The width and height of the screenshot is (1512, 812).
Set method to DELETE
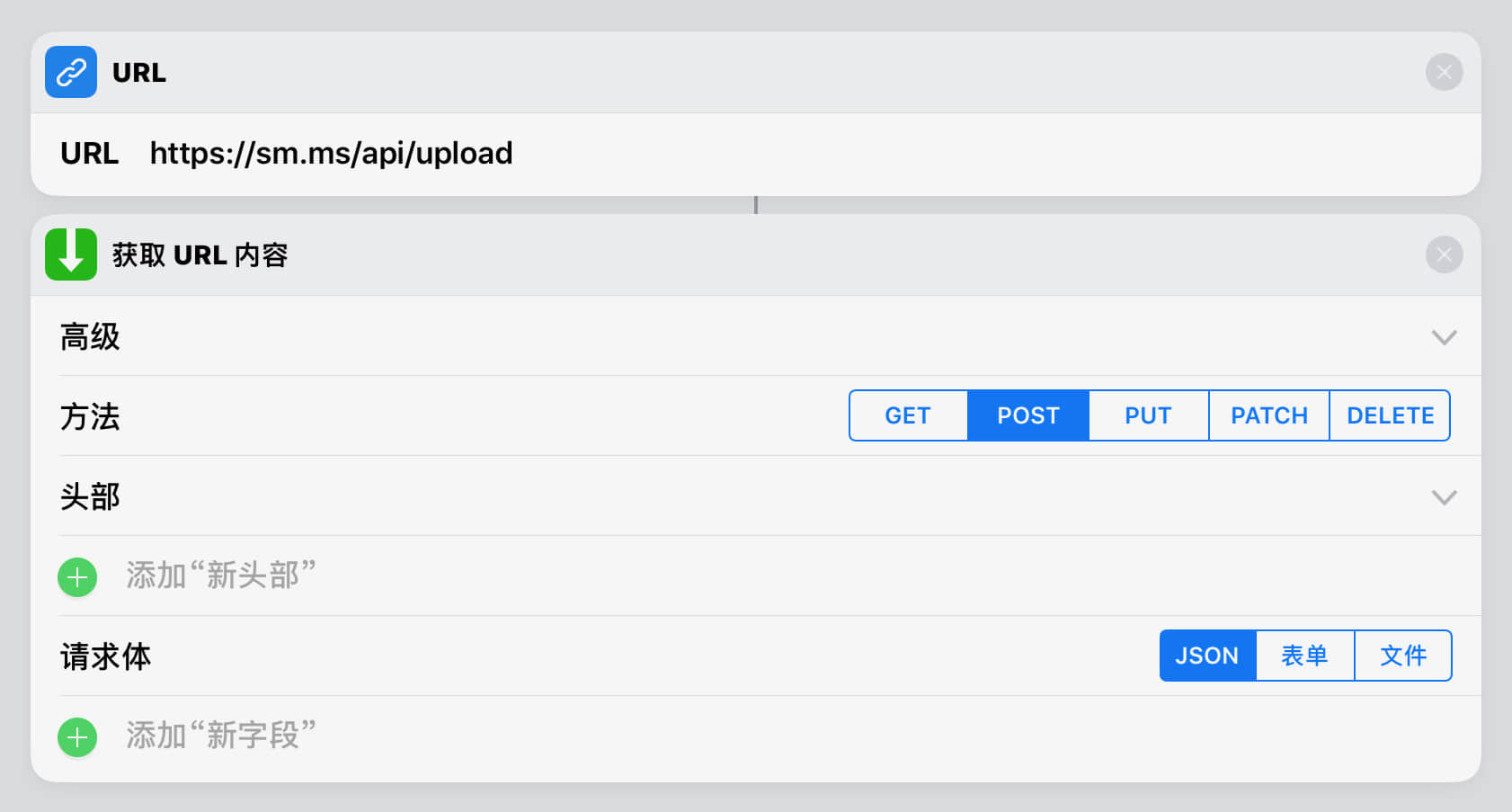click(1390, 415)
